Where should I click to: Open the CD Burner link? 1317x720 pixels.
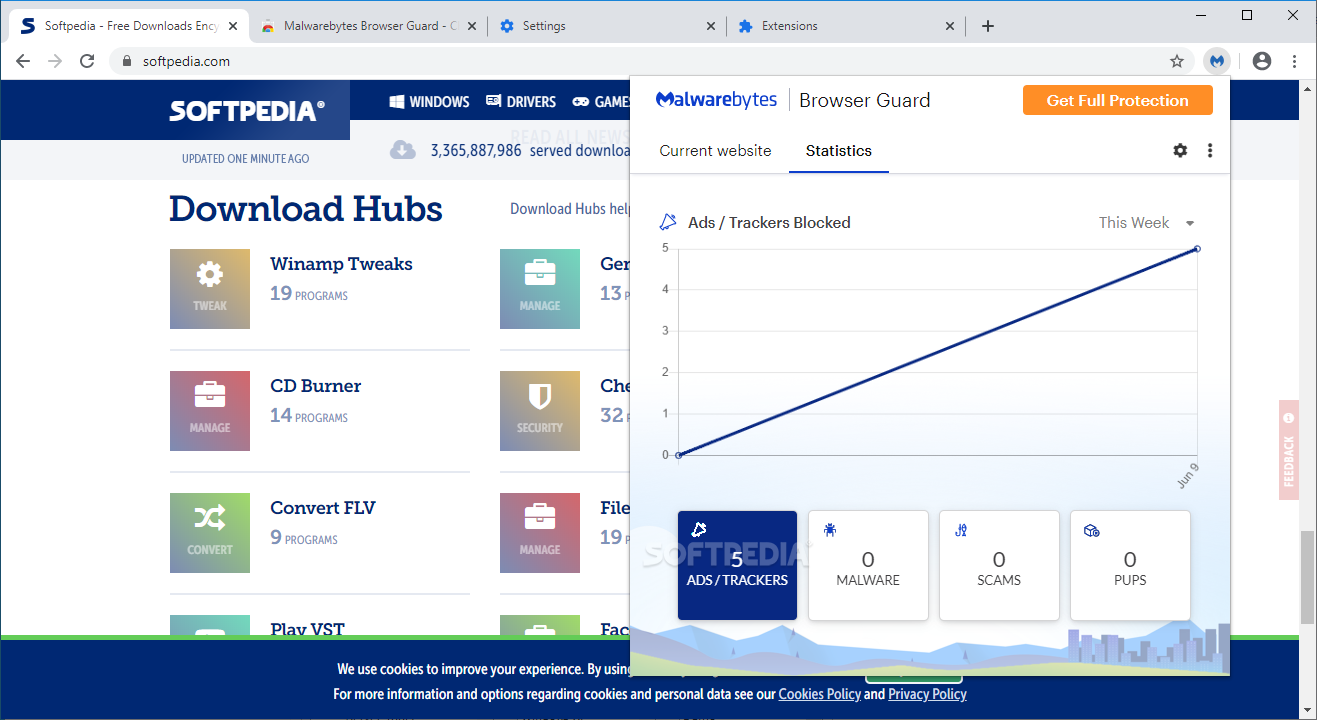(x=315, y=386)
